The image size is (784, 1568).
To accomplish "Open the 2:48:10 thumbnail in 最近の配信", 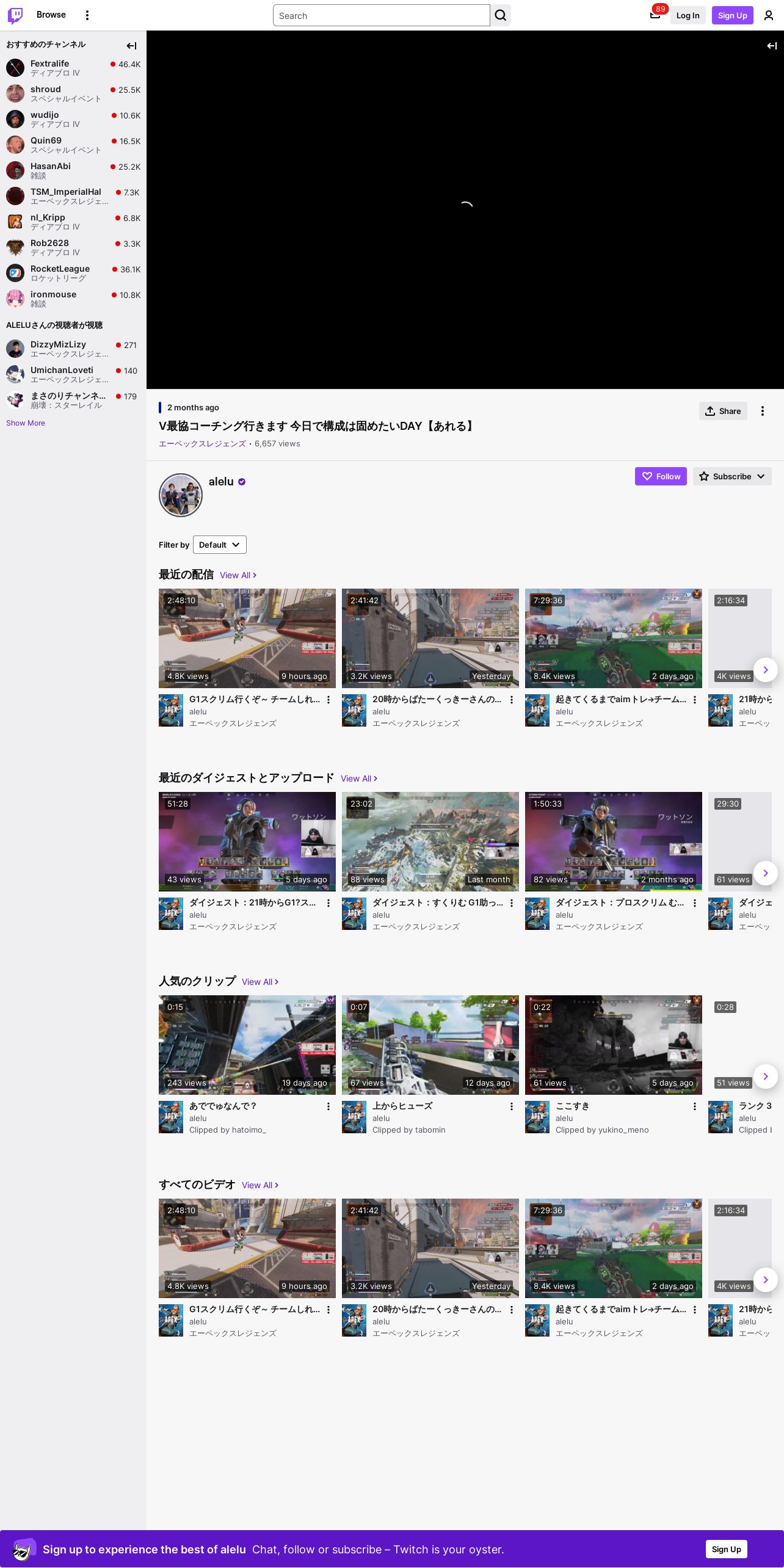I will [247, 638].
